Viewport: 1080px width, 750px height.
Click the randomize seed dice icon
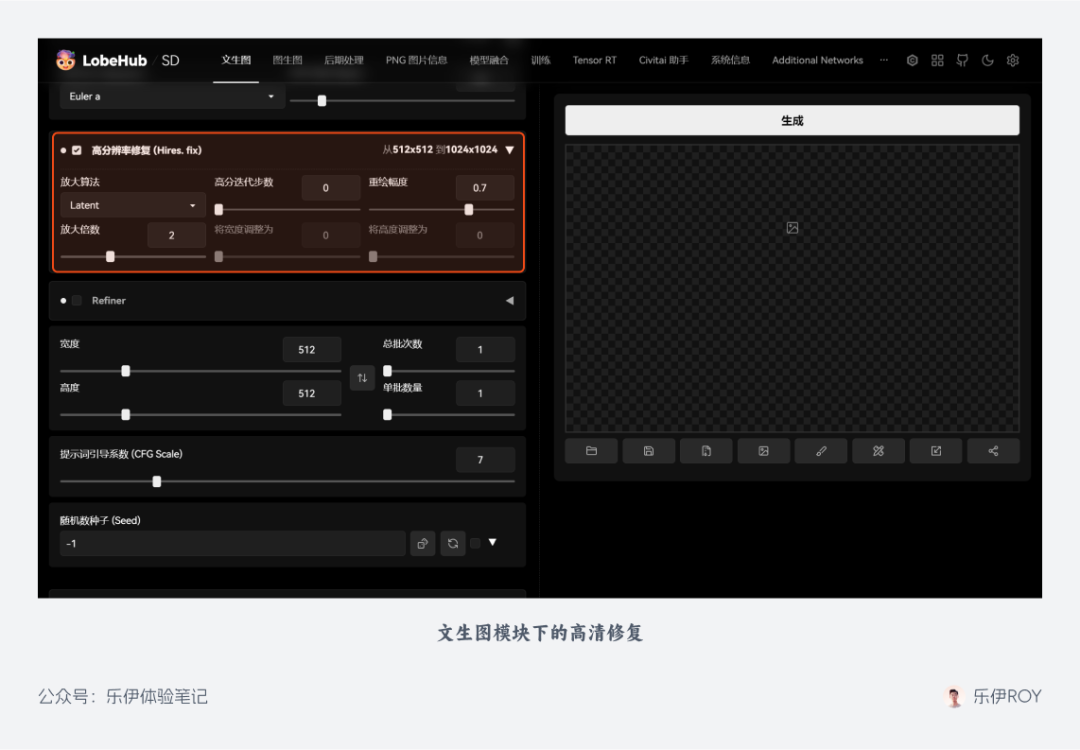click(423, 543)
